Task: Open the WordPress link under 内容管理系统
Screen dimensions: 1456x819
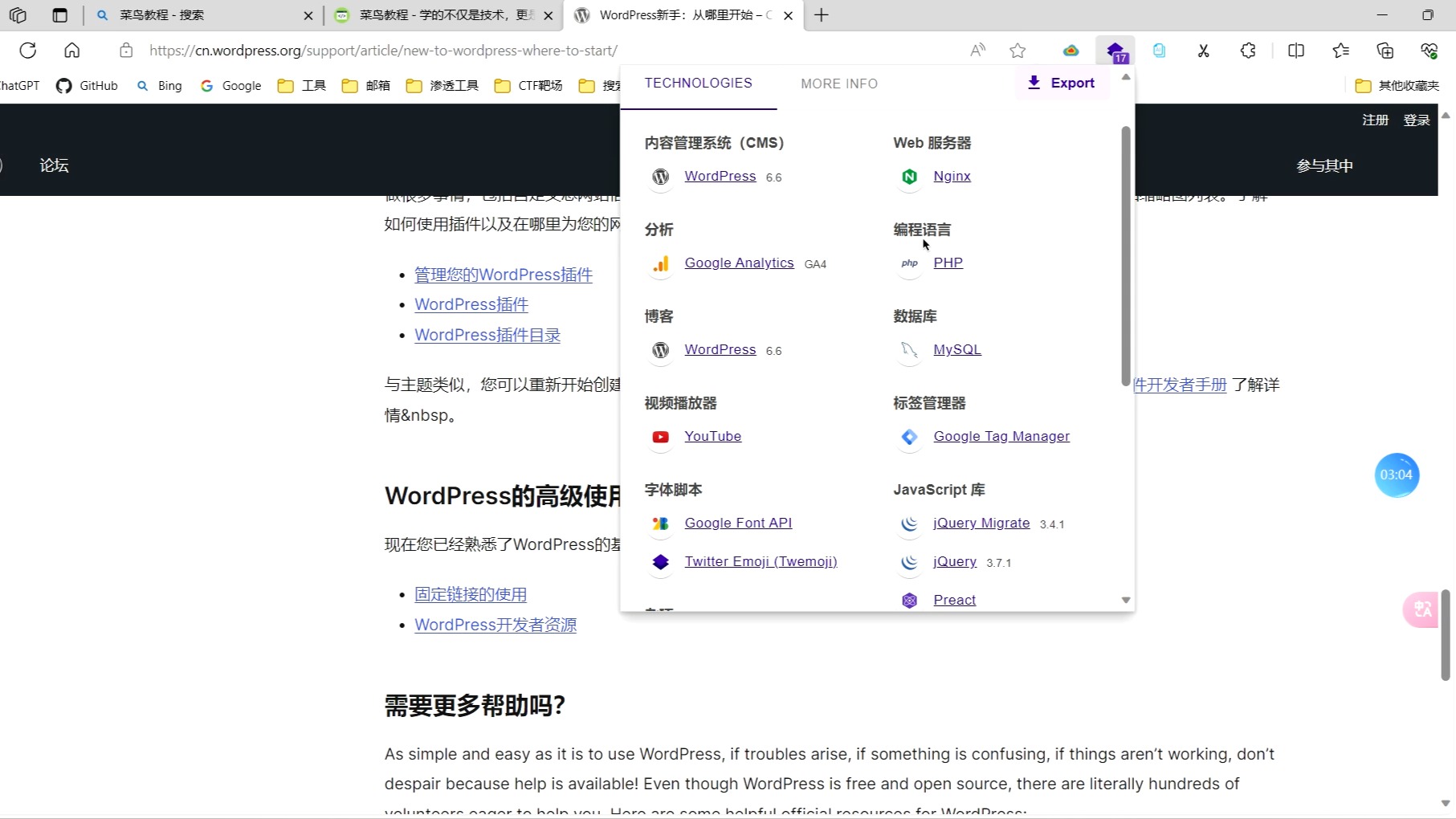Action: tap(720, 176)
